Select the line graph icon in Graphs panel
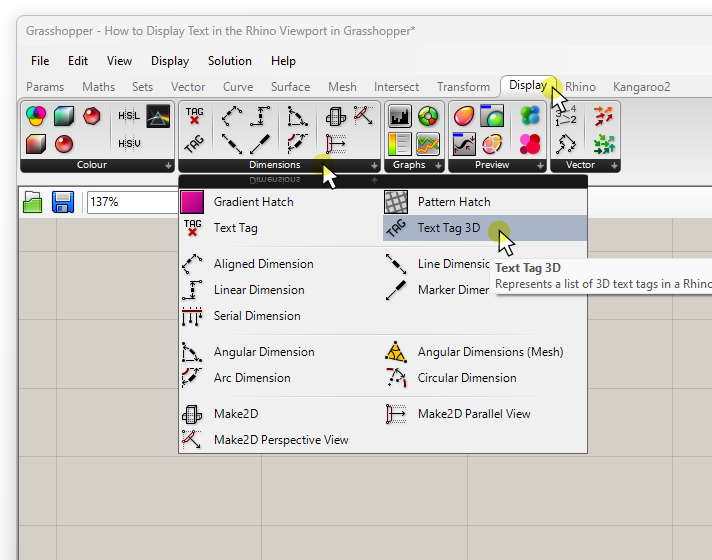The image size is (712, 560). coord(428,144)
